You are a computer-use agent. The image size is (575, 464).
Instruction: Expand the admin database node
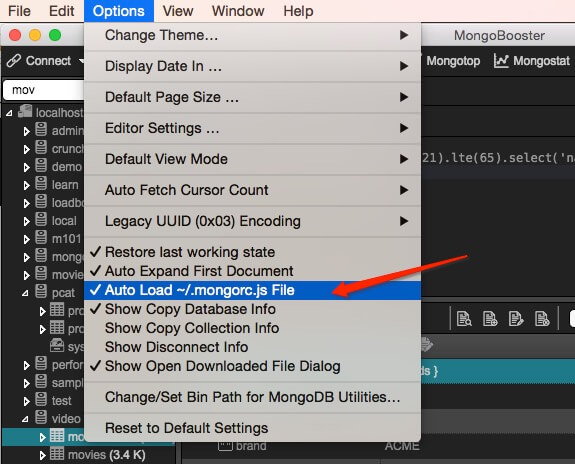click(26, 131)
